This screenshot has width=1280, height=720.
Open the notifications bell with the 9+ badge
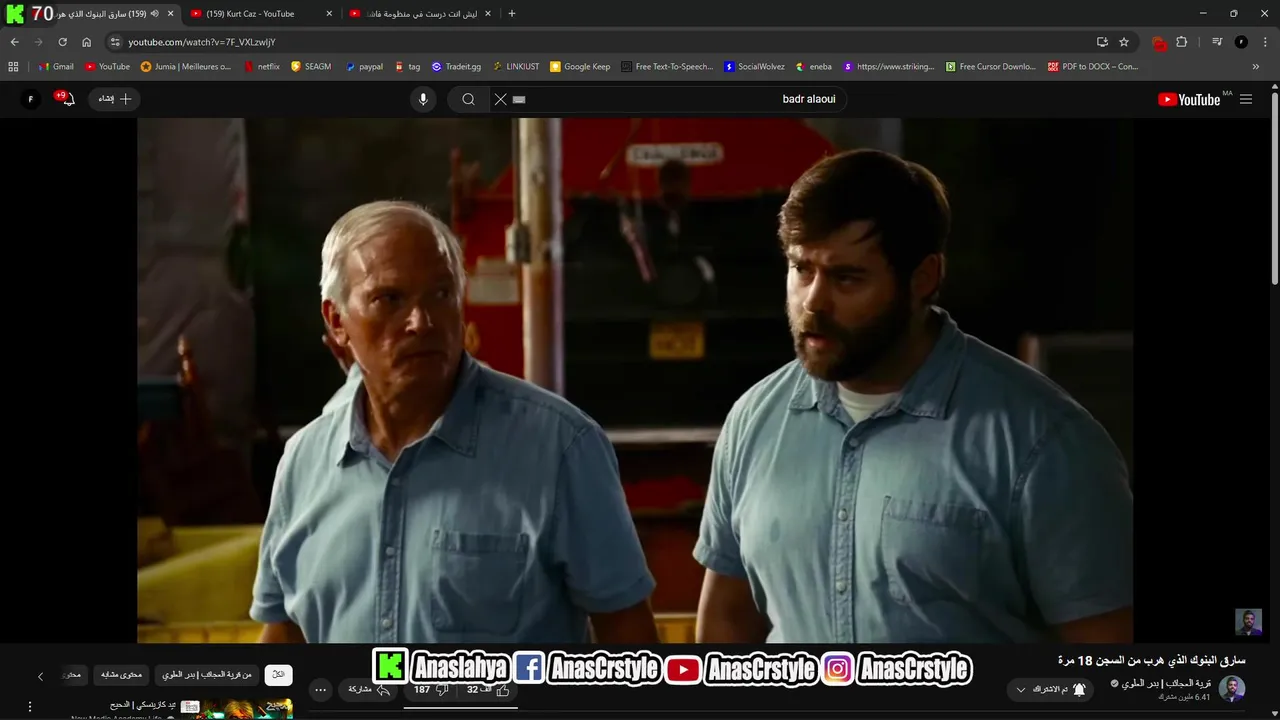(x=66, y=99)
